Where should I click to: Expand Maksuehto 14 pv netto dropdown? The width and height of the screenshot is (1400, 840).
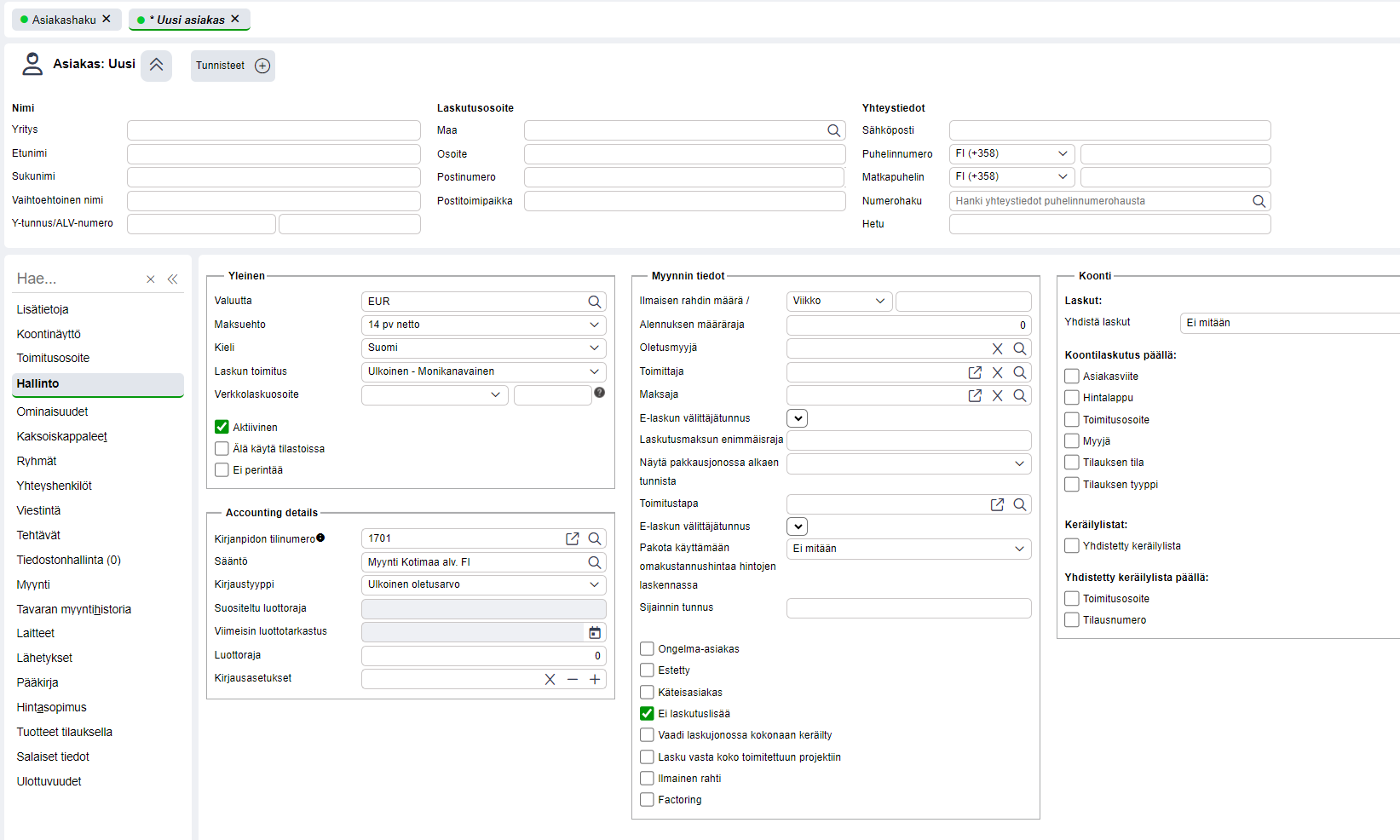[483, 325]
